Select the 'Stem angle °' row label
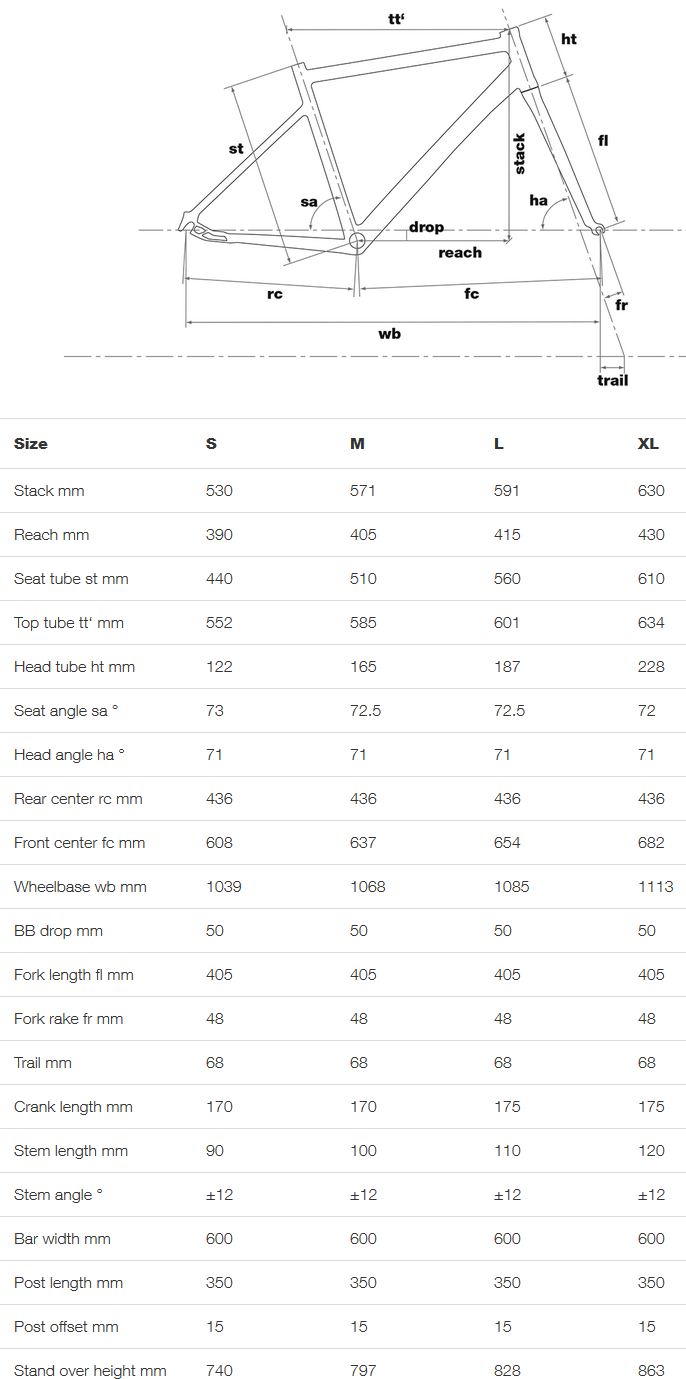This screenshot has height=1379, width=686. [x=59, y=1195]
